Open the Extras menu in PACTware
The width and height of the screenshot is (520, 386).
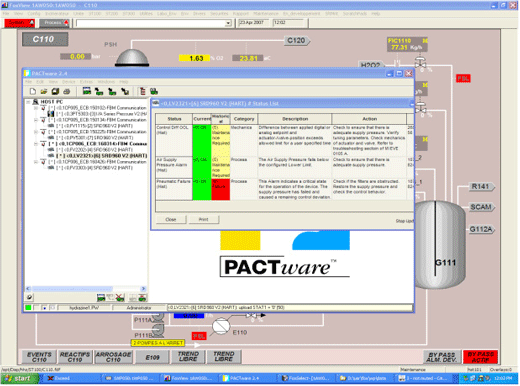click(86, 82)
